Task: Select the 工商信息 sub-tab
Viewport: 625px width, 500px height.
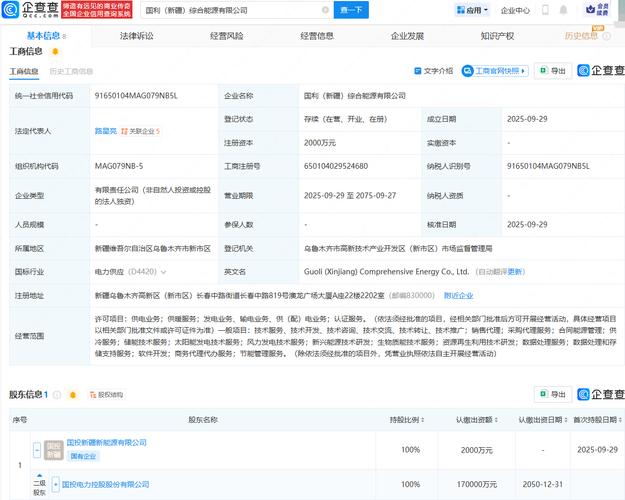Action: click(24, 71)
